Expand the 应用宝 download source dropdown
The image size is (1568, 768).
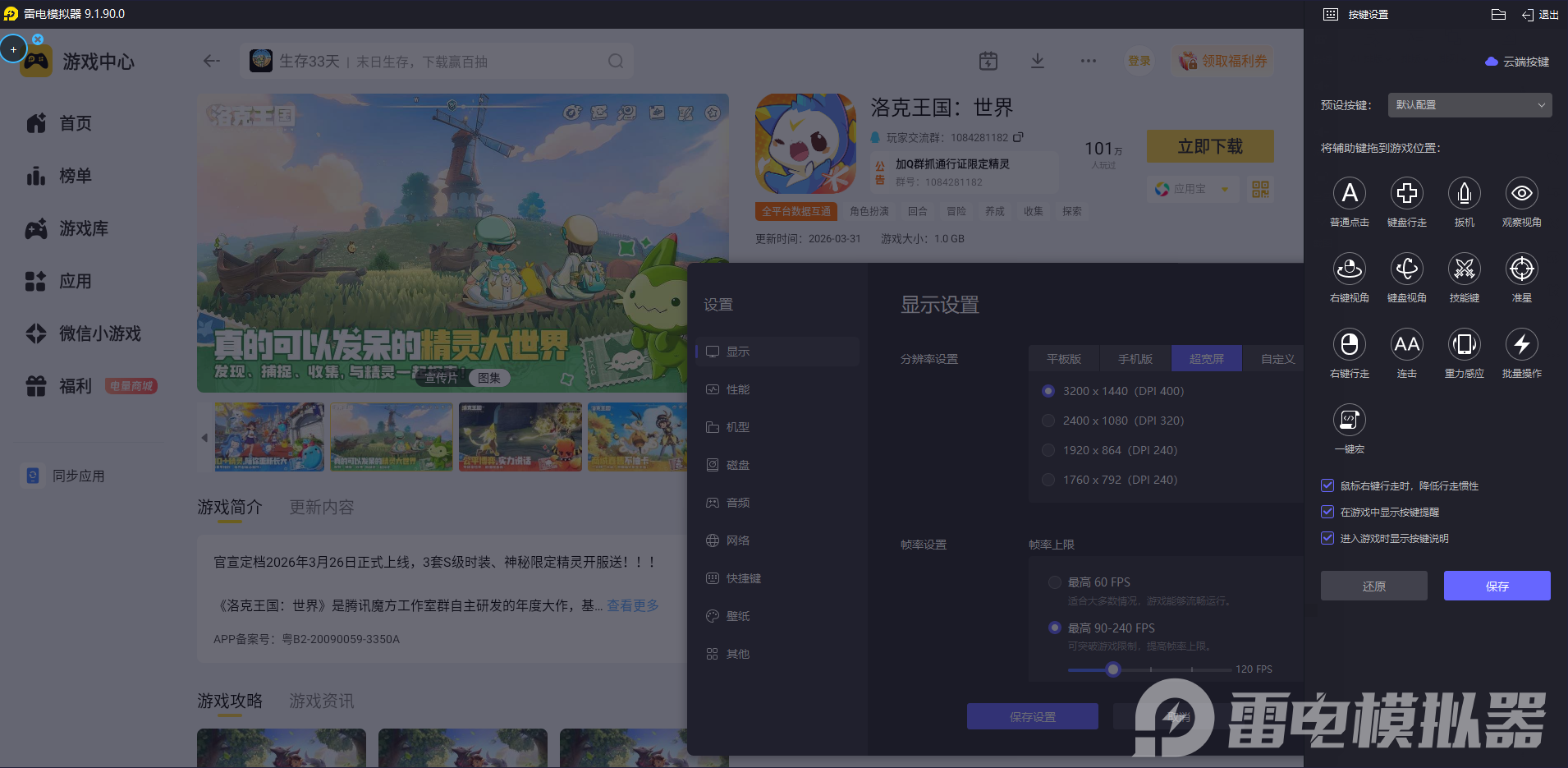pyautogui.click(x=1192, y=189)
